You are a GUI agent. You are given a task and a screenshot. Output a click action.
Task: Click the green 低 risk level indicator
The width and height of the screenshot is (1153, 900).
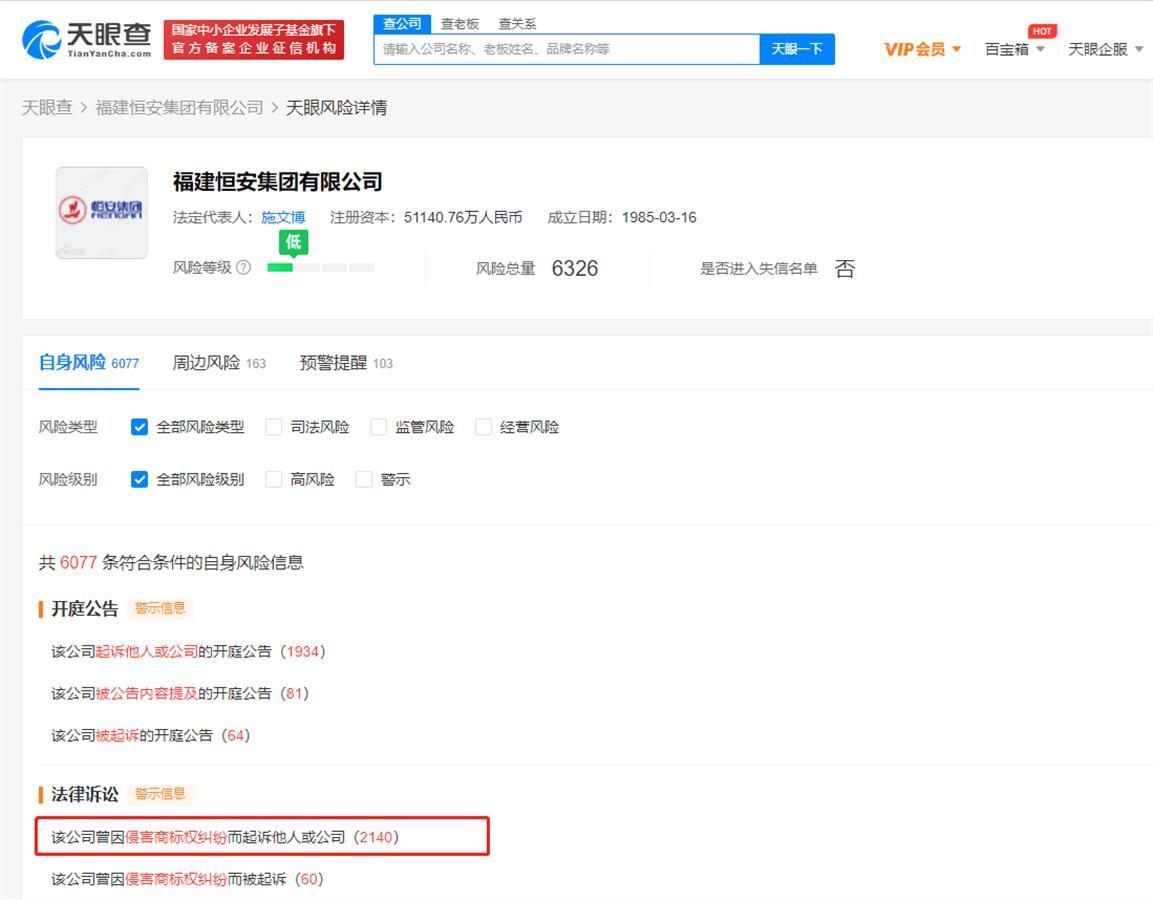(x=293, y=242)
